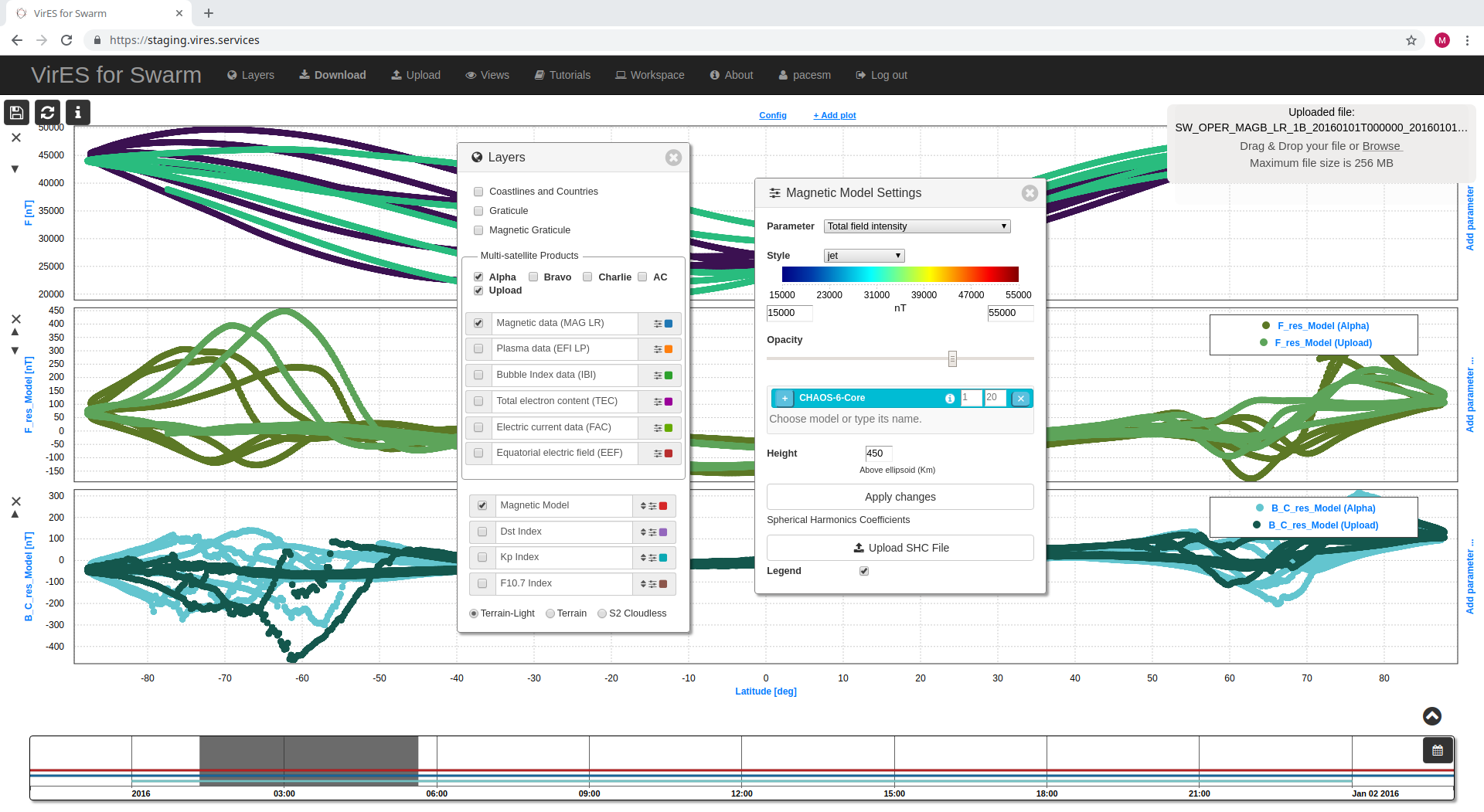Check the Bravo satellite product

533,277
